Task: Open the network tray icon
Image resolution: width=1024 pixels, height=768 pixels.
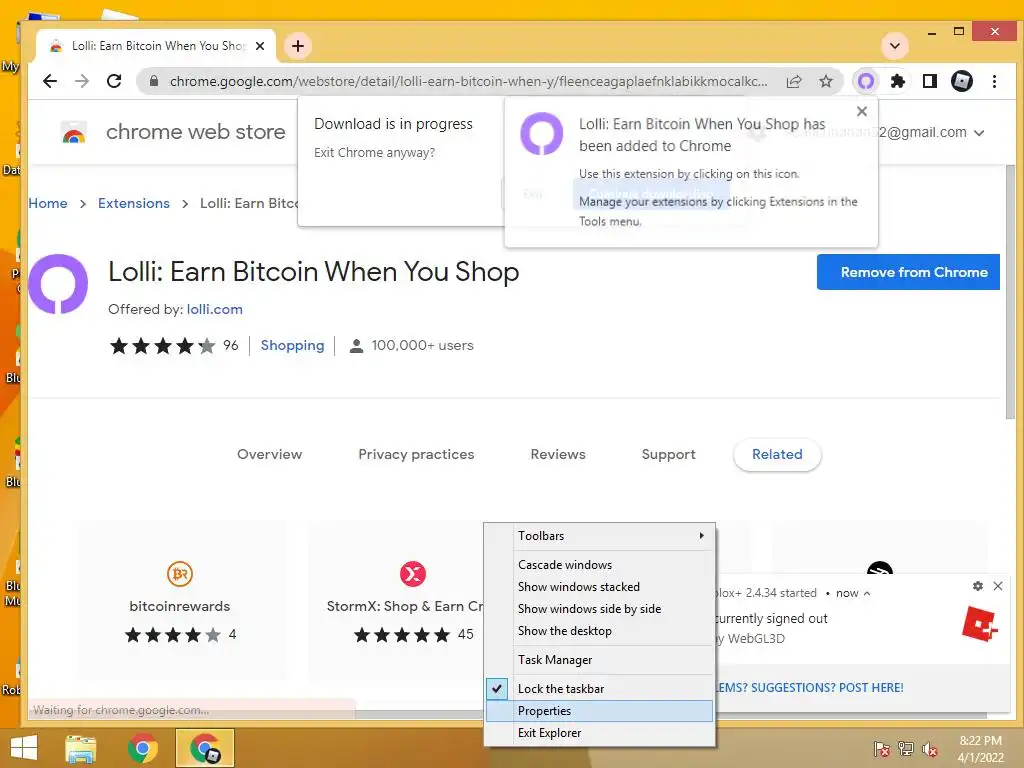Action: [x=906, y=749]
